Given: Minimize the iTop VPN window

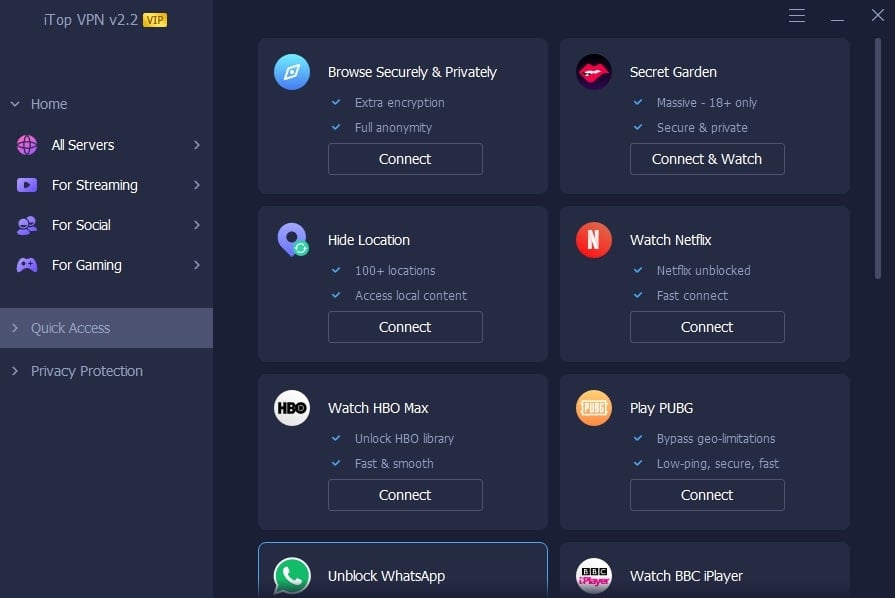Looking at the screenshot, I should coord(837,20).
